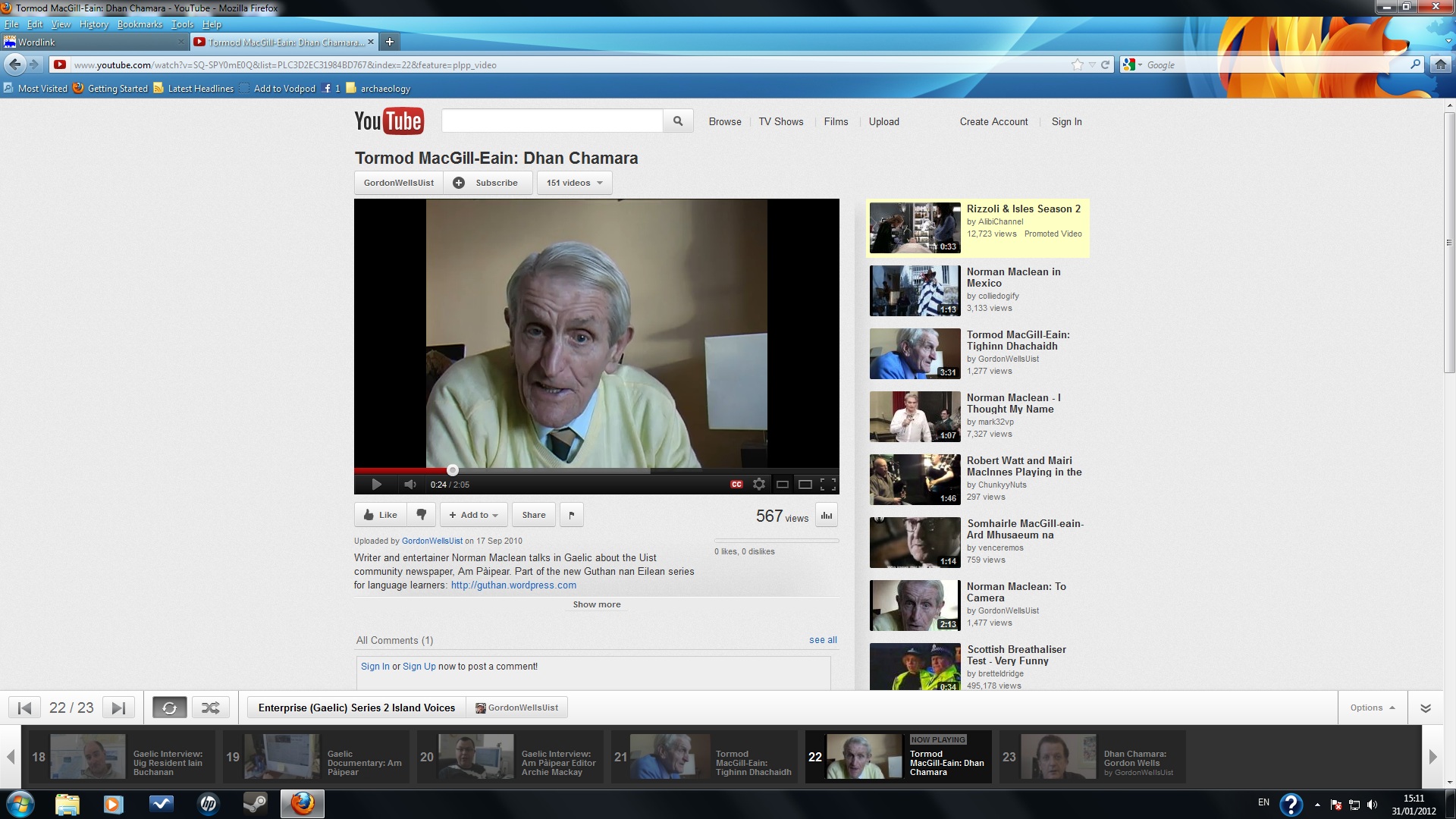
Task: Open the Bookmarks menu in Firefox
Action: click(x=140, y=24)
